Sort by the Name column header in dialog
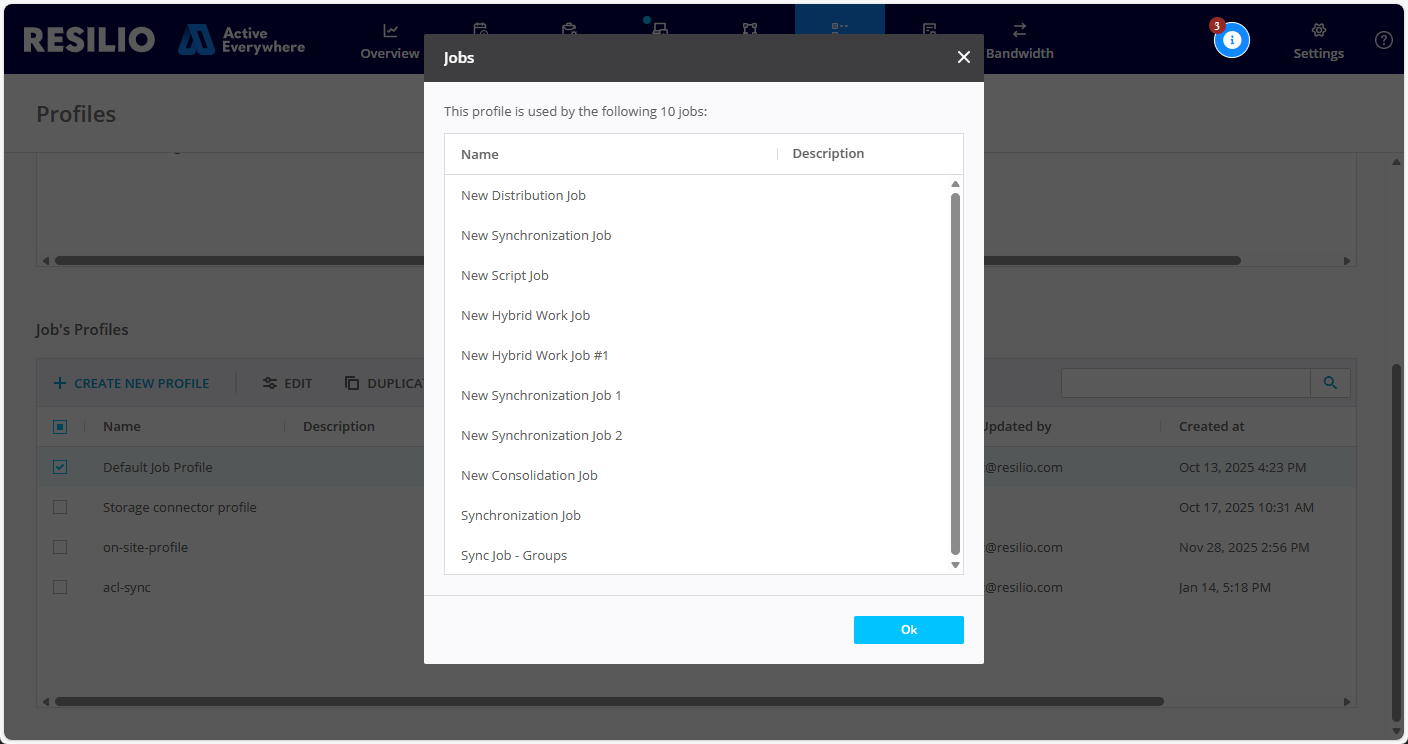The image size is (1408, 744). (480, 154)
